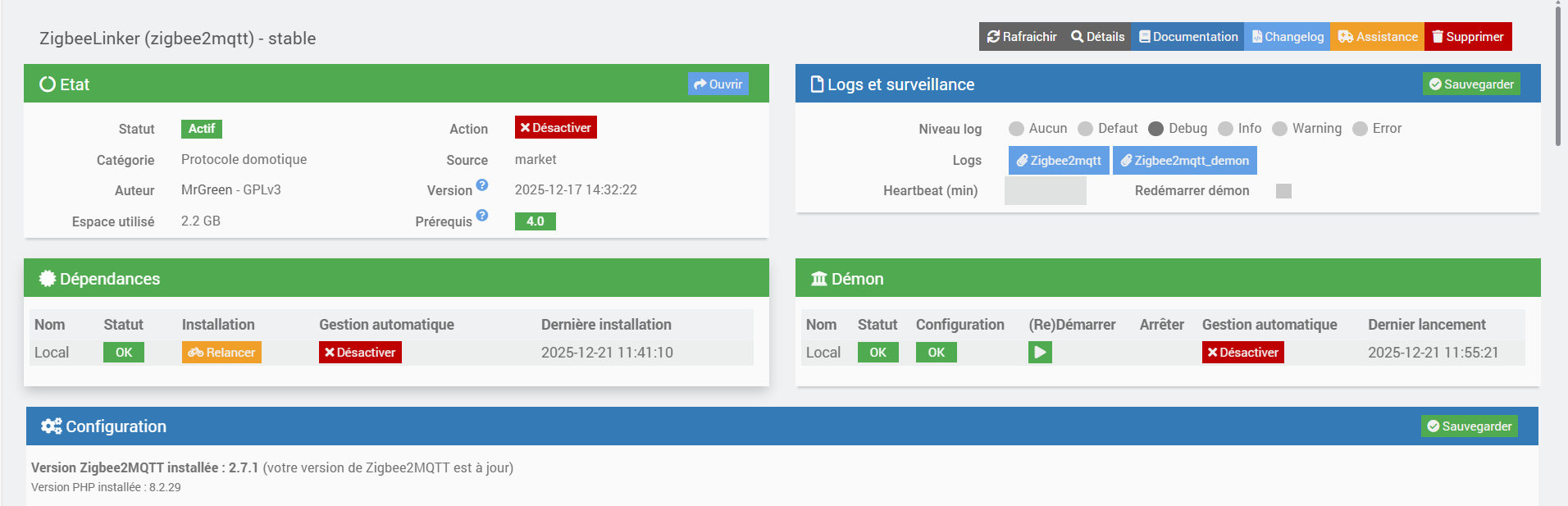The width and height of the screenshot is (1568, 506).
Task: Click the Actif status label
Action: pyautogui.click(x=202, y=129)
